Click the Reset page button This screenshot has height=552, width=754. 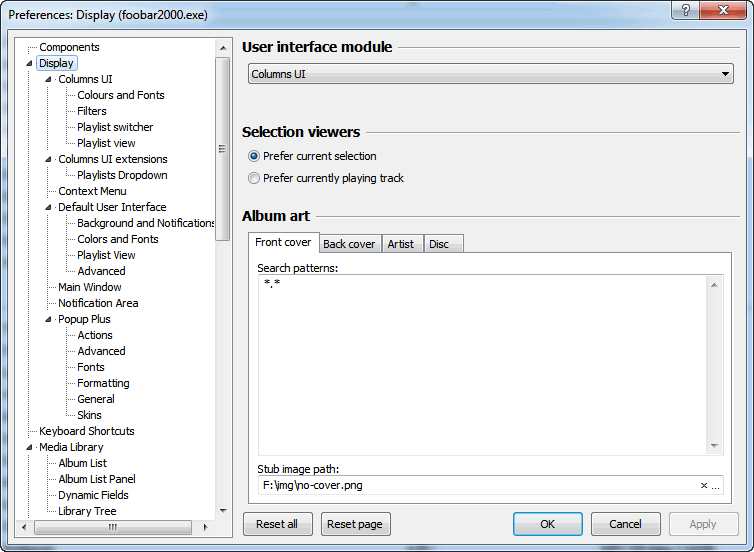coord(355,524)
